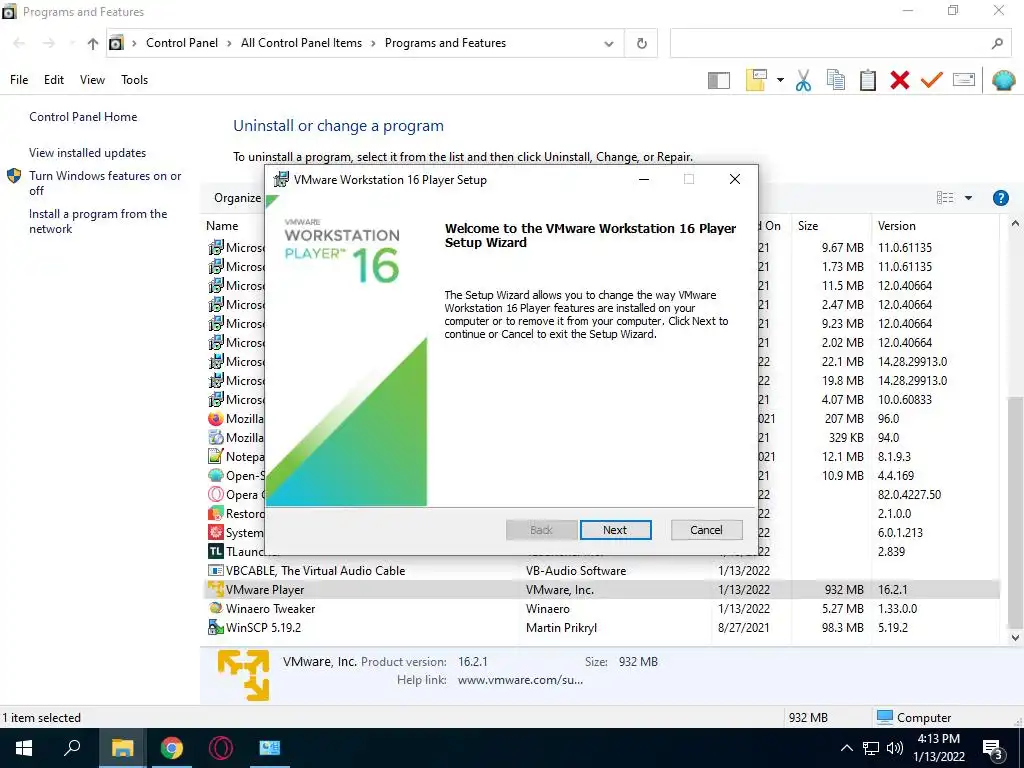Open Turn Windows features on or off
This screenshot has height=768, width=1024.
[x=105, y=183]
